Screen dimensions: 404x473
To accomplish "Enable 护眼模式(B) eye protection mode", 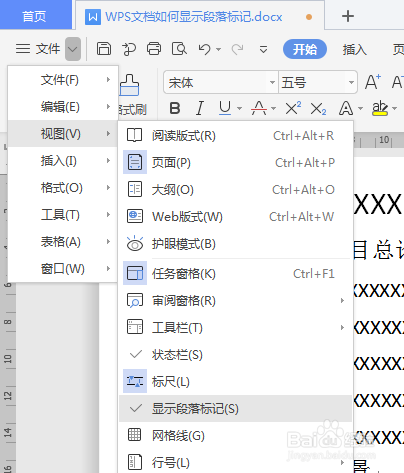I will coord(235,244).
